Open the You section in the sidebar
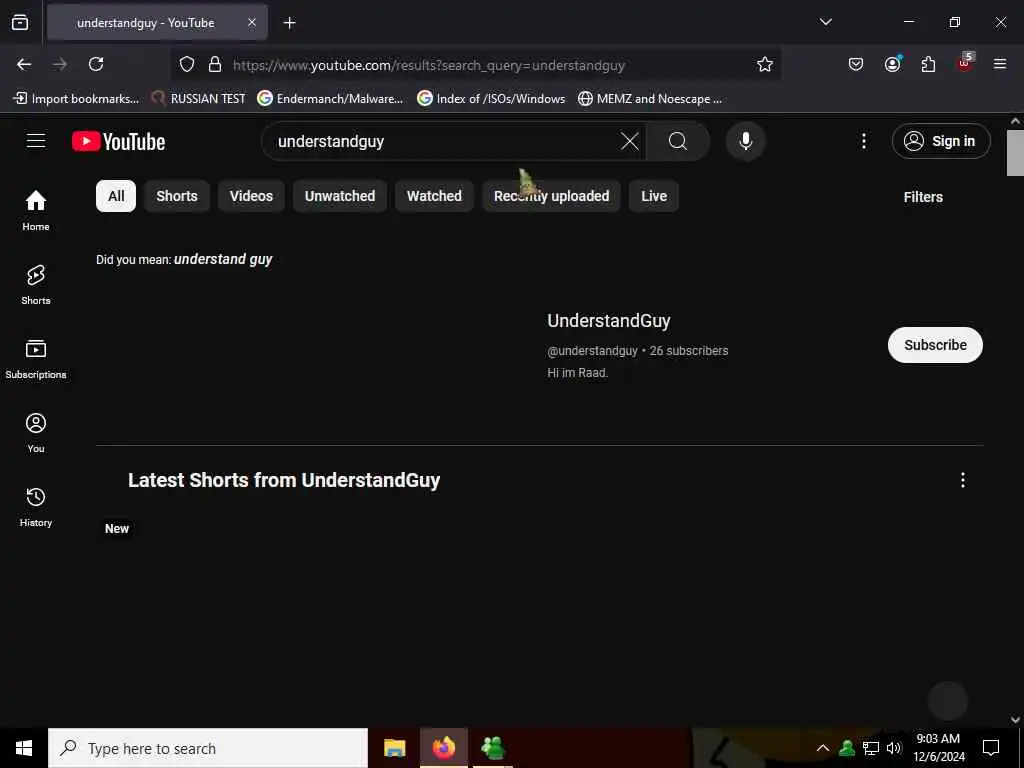Screen dimensions: 1024x768 click(36, 432)
